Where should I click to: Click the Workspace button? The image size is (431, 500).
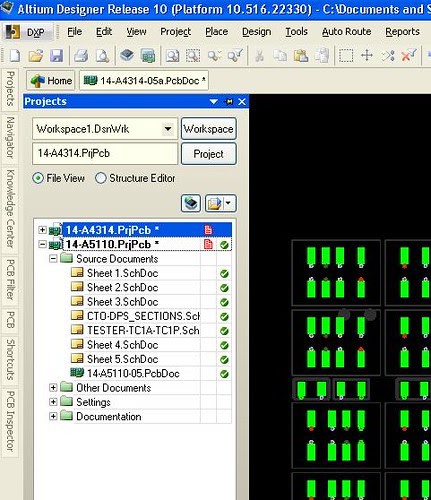[209, 129]
